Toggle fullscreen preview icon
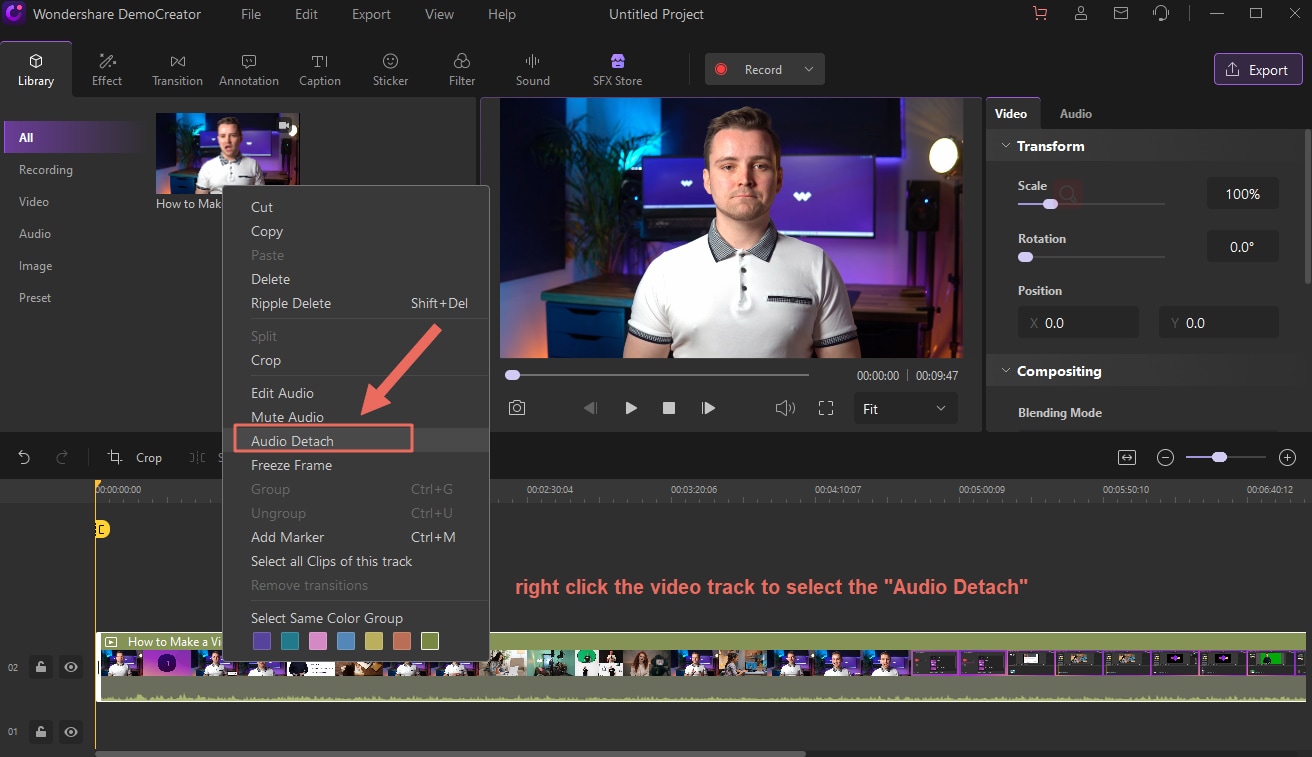The image size is (1312, 757). pyautogui.click(x=826, y=408)
